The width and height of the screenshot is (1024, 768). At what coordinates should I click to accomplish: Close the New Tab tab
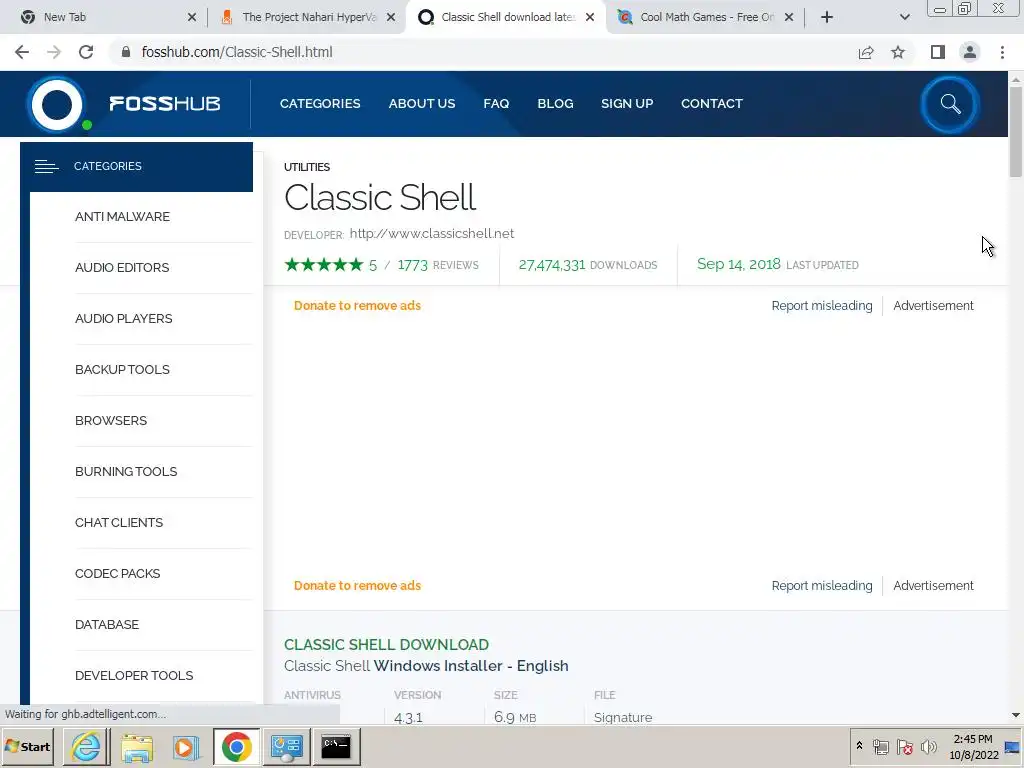(x=191, y=17)
